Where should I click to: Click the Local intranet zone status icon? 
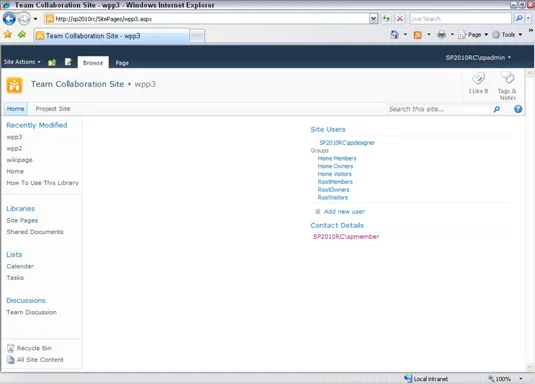point(408,378)
